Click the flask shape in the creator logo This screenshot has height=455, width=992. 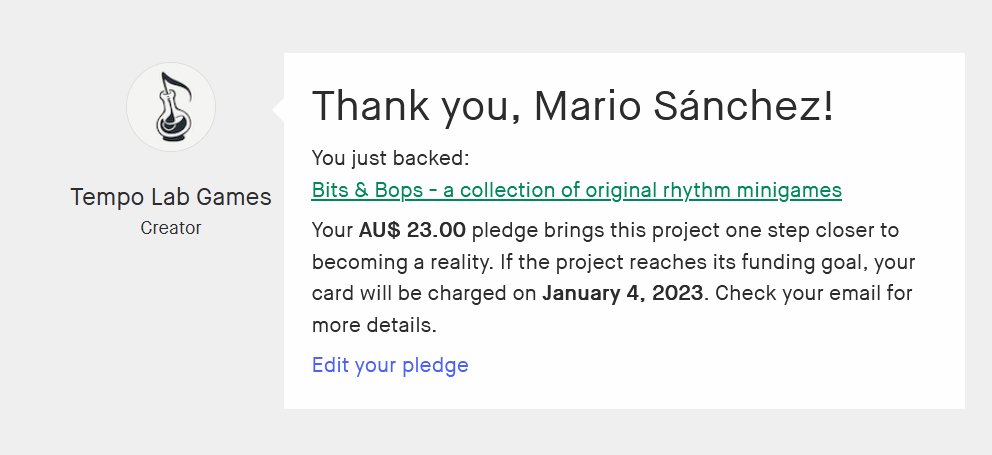[170, 122]
